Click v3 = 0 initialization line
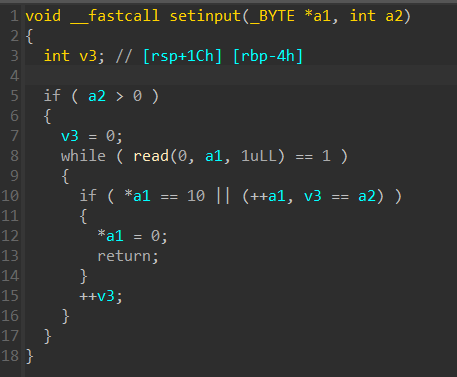 pyautogui.click(x=92, y=136)
